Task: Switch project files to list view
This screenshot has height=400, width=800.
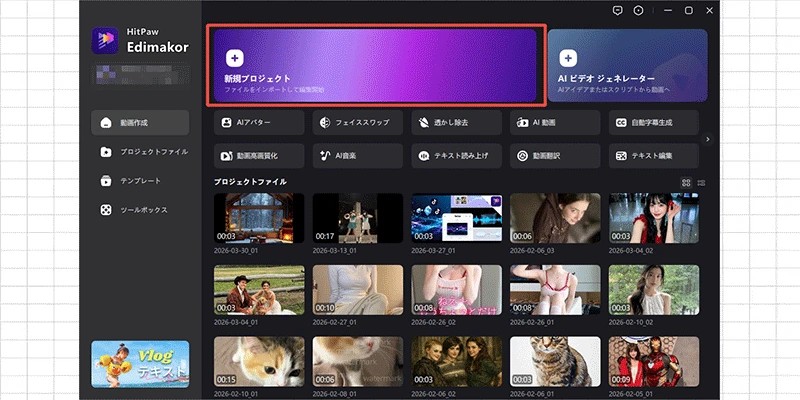Action: [x=702, y=183]
